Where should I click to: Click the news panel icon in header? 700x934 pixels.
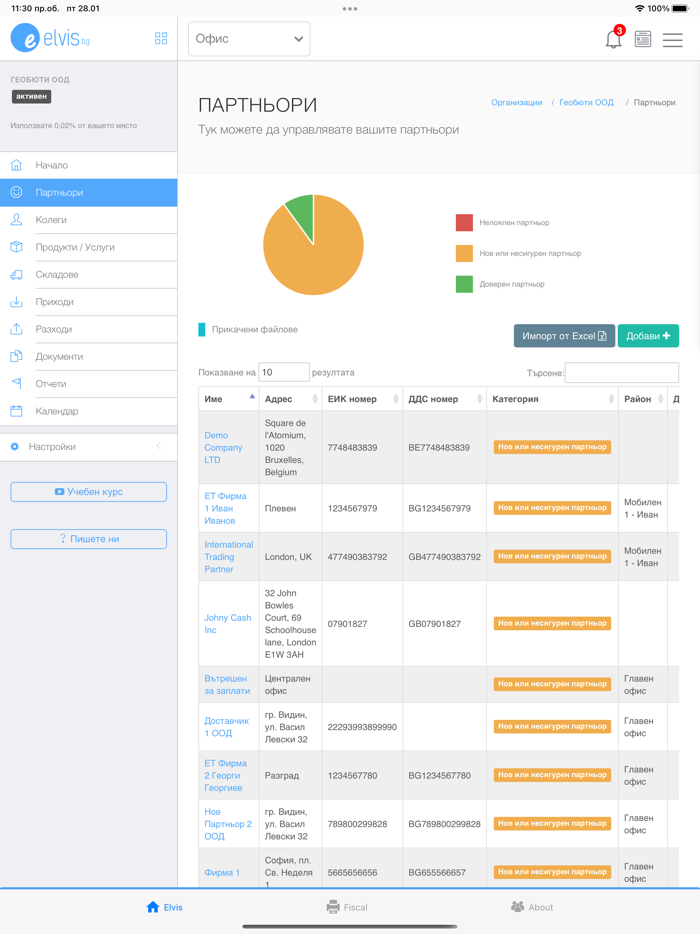tap(643, 40)
